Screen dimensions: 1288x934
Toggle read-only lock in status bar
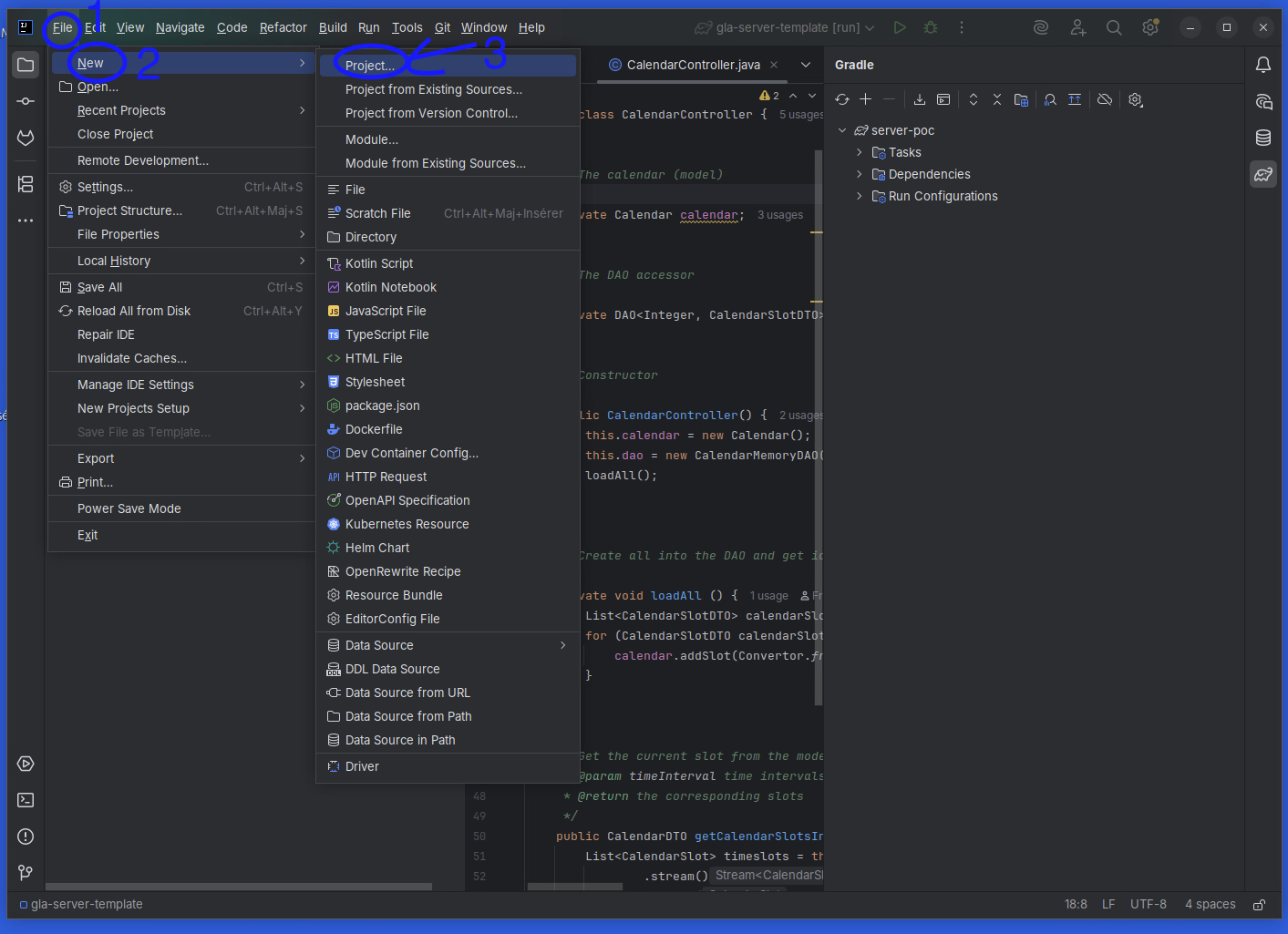click(1259, 905)
